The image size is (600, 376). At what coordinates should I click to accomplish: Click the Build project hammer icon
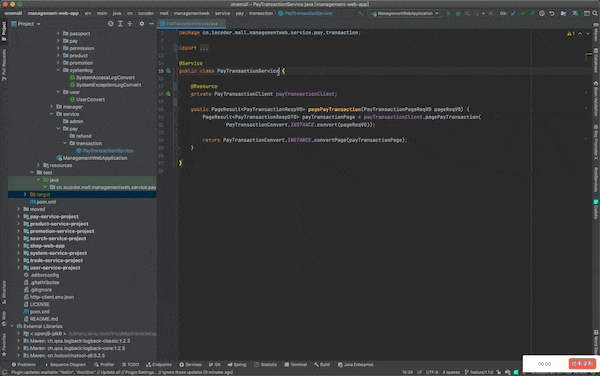click(360, 13)
